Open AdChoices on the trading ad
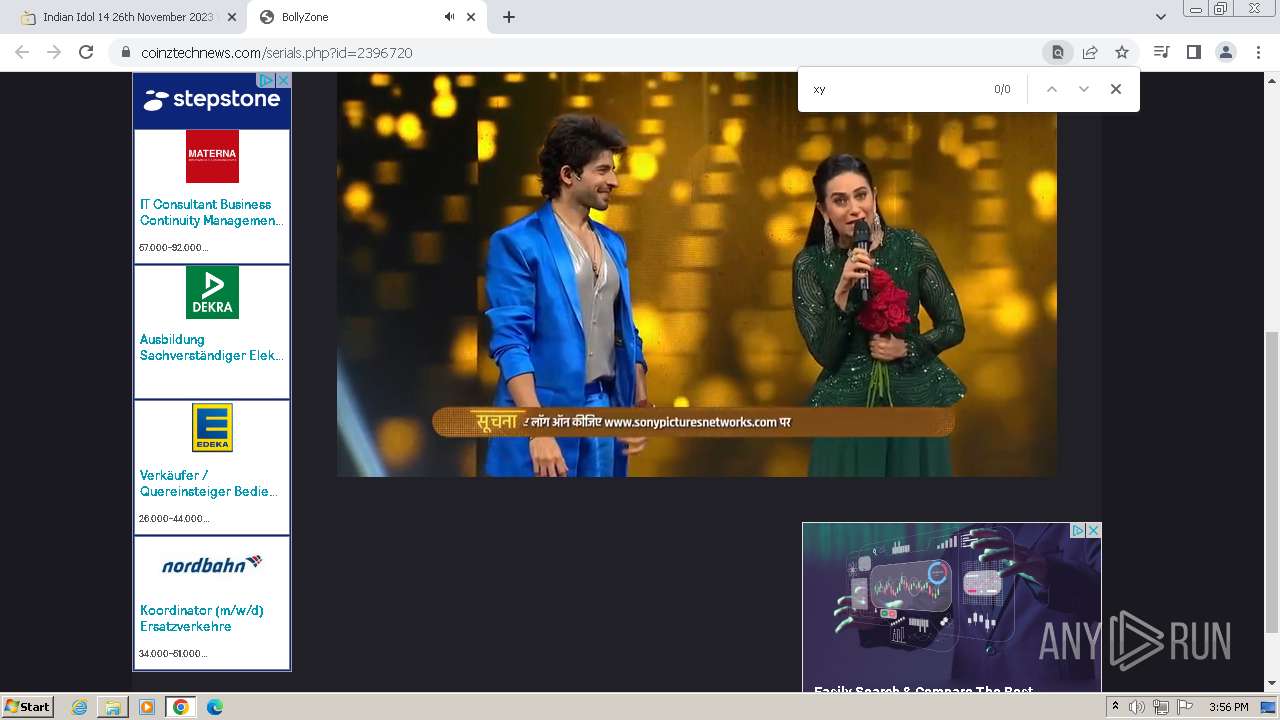1280x720 pixels. click(x=1078, y=531)
